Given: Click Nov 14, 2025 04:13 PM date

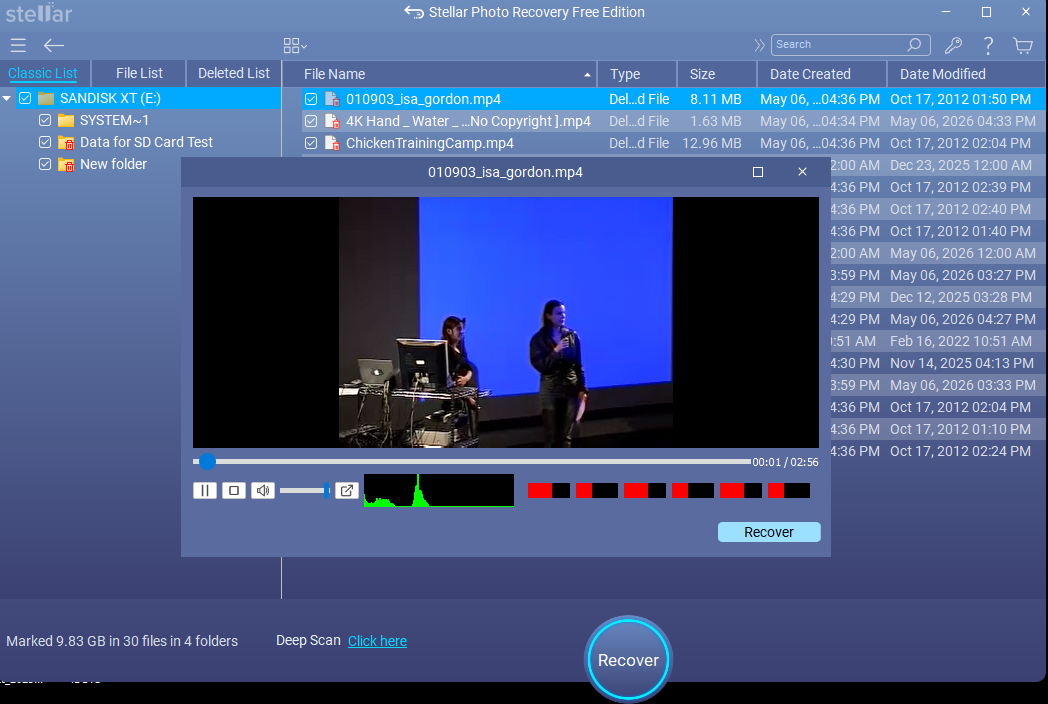Looking at the screenshot, I should point(962,363).
